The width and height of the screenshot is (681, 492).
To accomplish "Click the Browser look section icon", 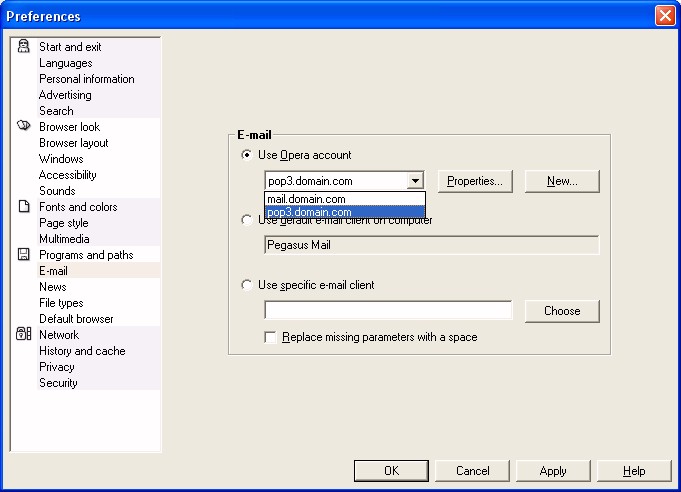I will 23,126.
